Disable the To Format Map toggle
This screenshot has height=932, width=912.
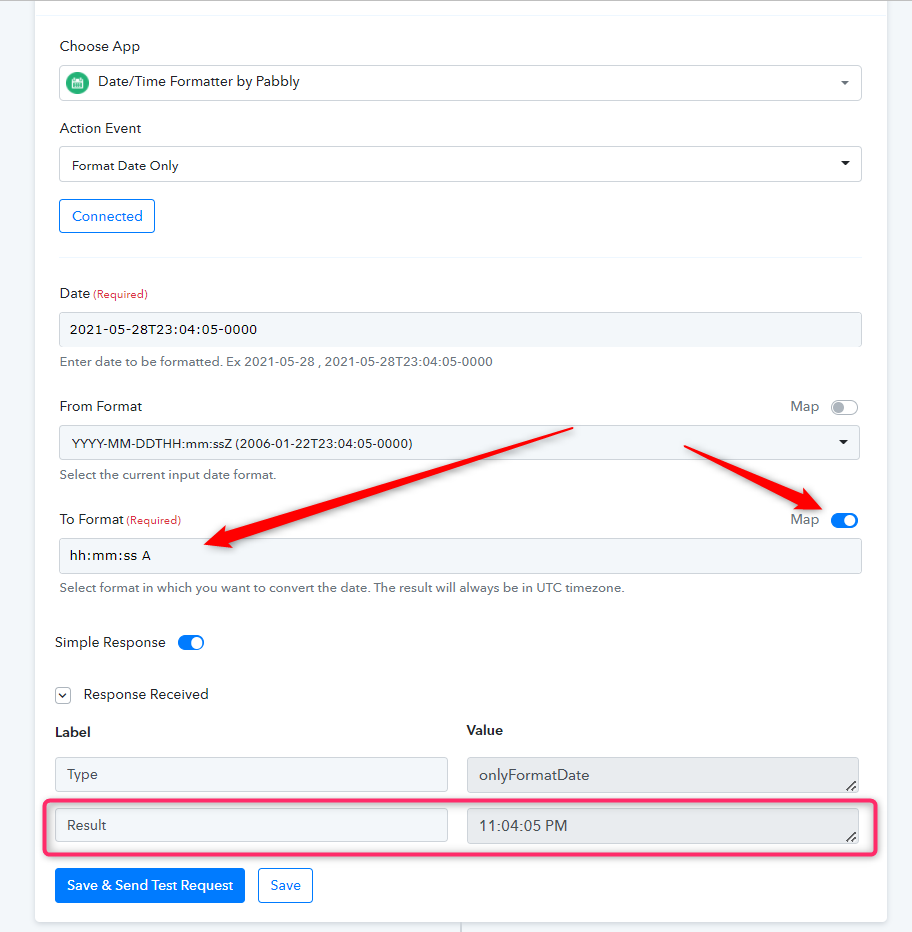[x=844, y=520]
